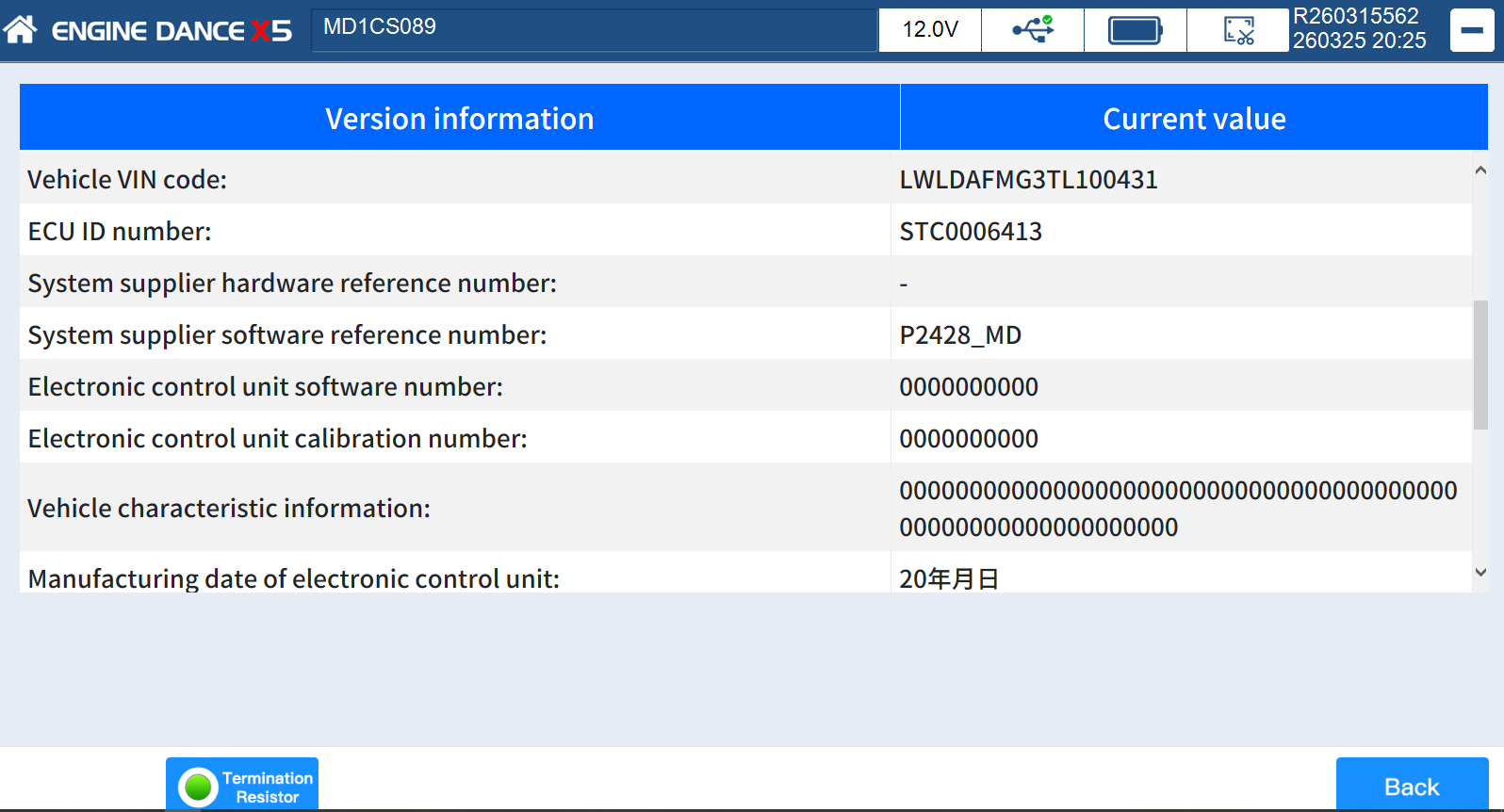1504x812 pixels.
Task: Click the 12.0V voltage indicator
Action: tap(930, 30)
